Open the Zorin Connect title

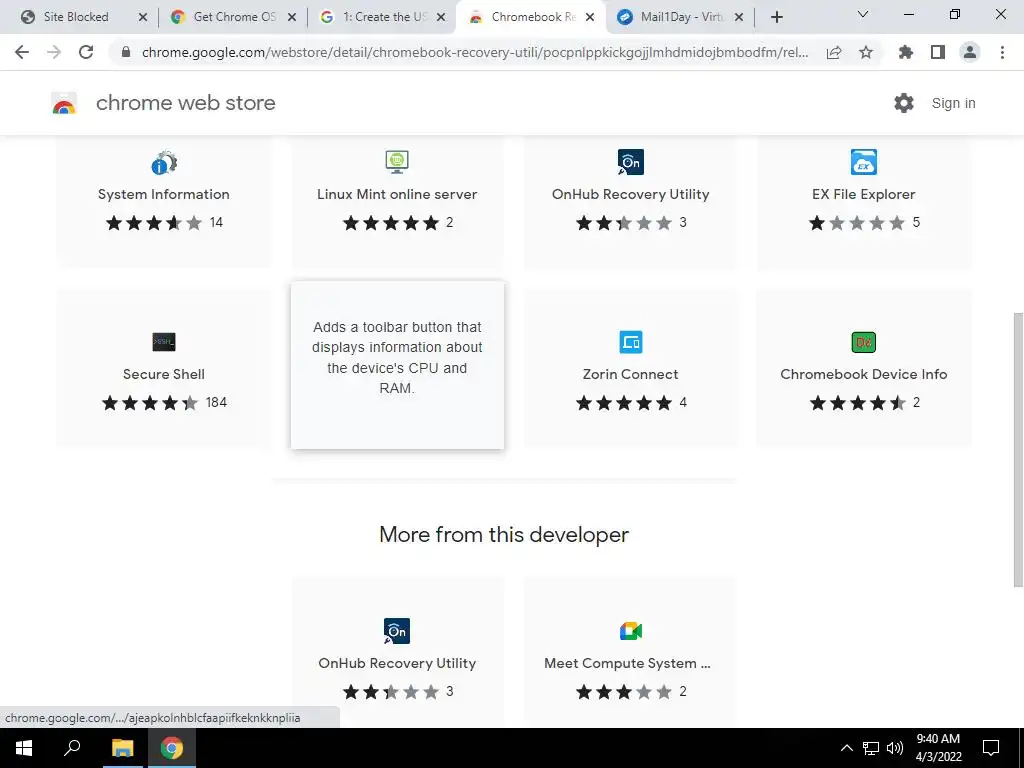630,374
